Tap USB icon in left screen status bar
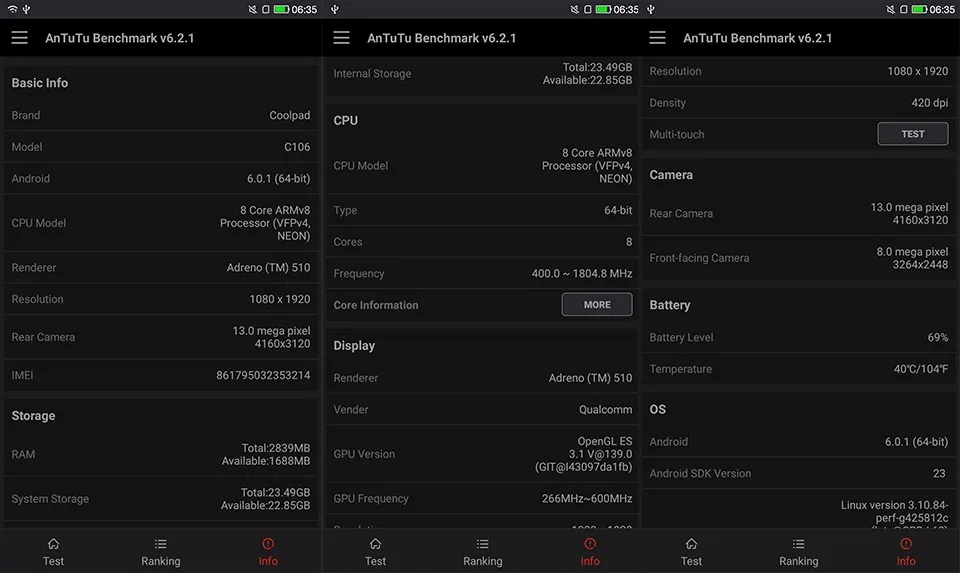960x573 pixels. tap(26, 9)
